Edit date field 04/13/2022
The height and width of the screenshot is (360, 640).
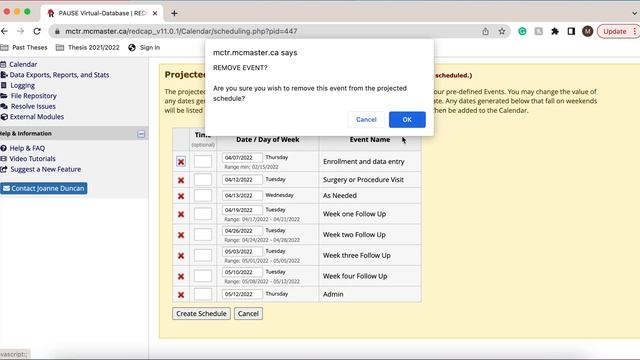[242, 196]
